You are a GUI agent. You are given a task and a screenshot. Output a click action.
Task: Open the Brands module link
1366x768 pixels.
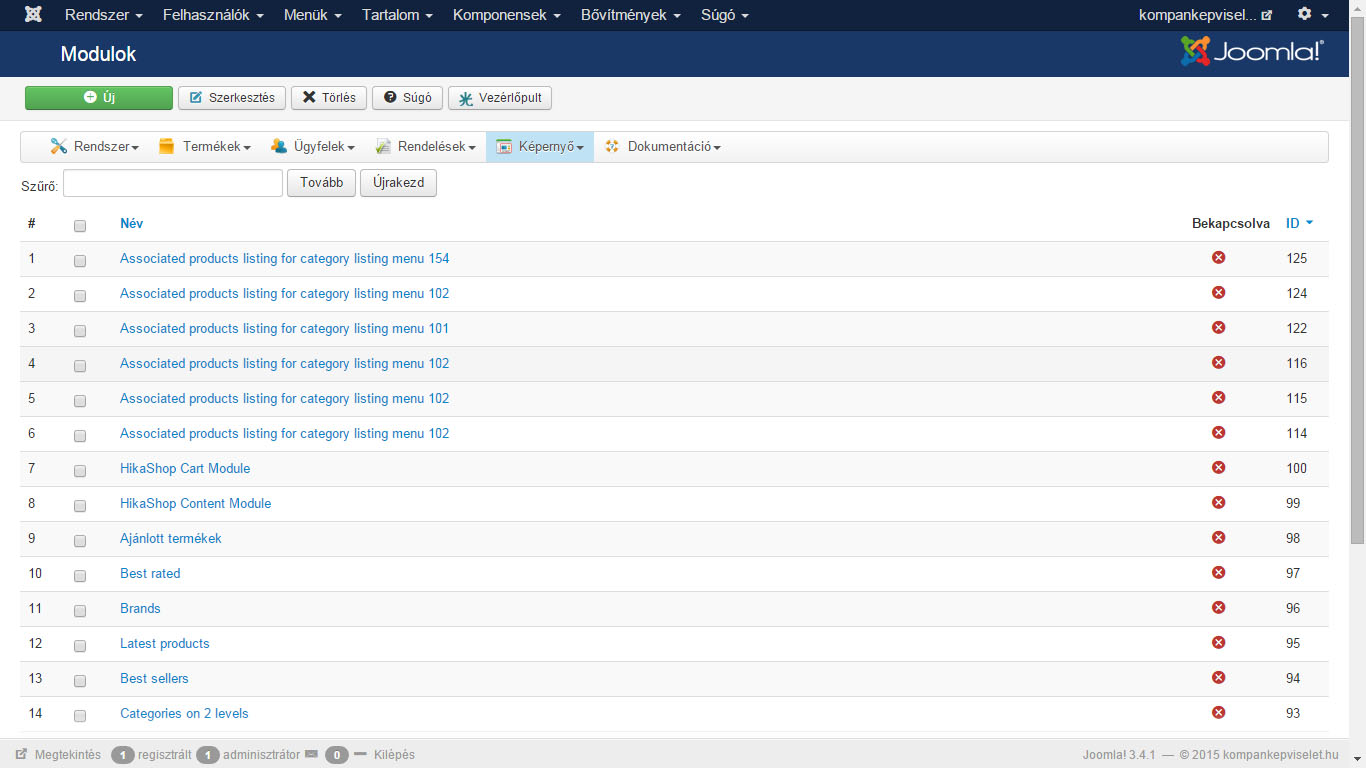pos(140,608)
